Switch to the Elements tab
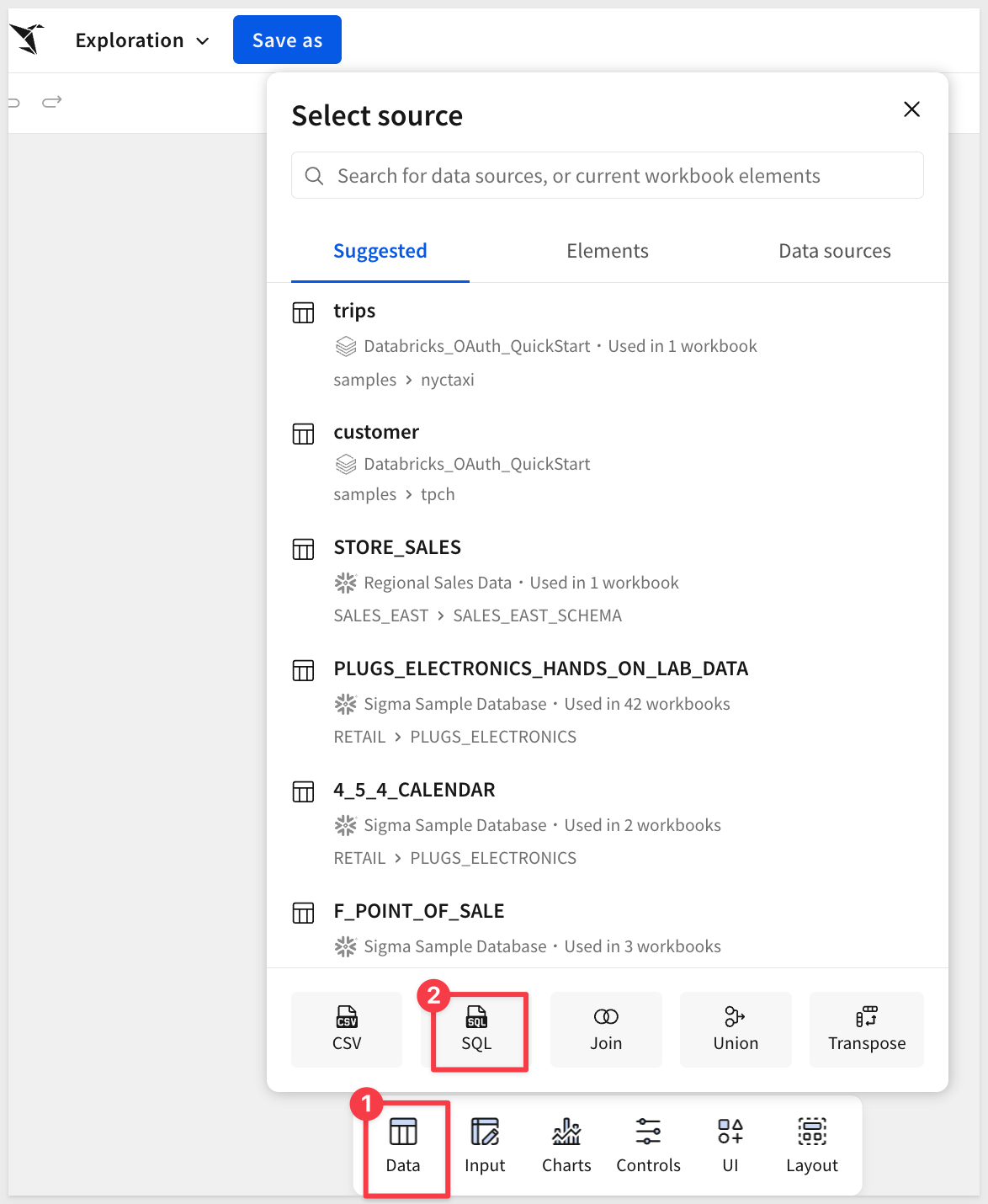Image resolution: width=988 pixels, height=1204 pixels. 608,251
